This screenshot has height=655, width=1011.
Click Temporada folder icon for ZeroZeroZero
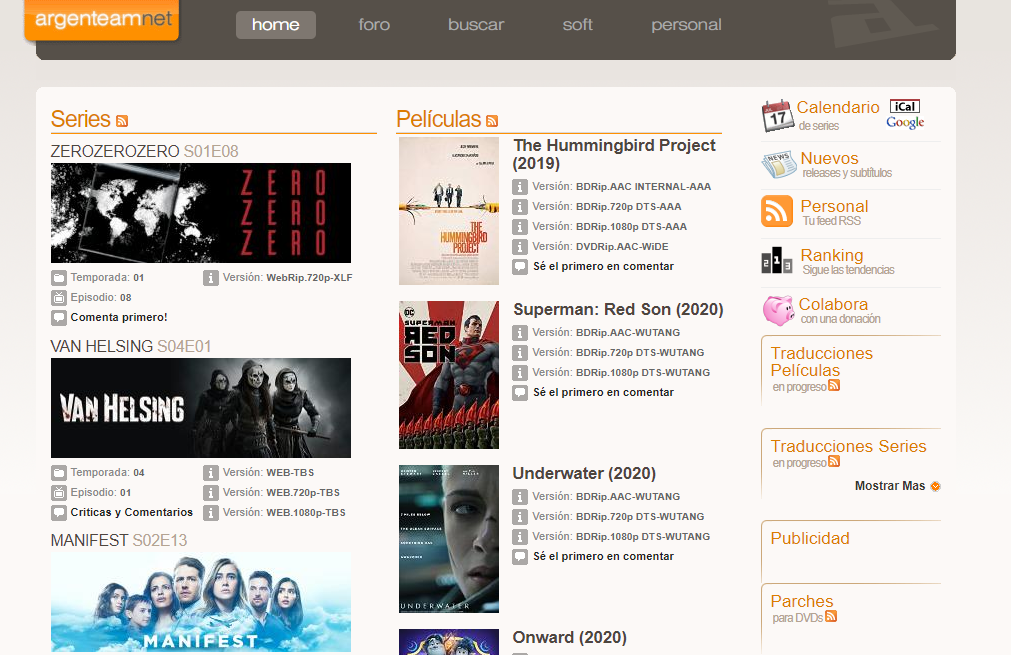click(59, 278)
